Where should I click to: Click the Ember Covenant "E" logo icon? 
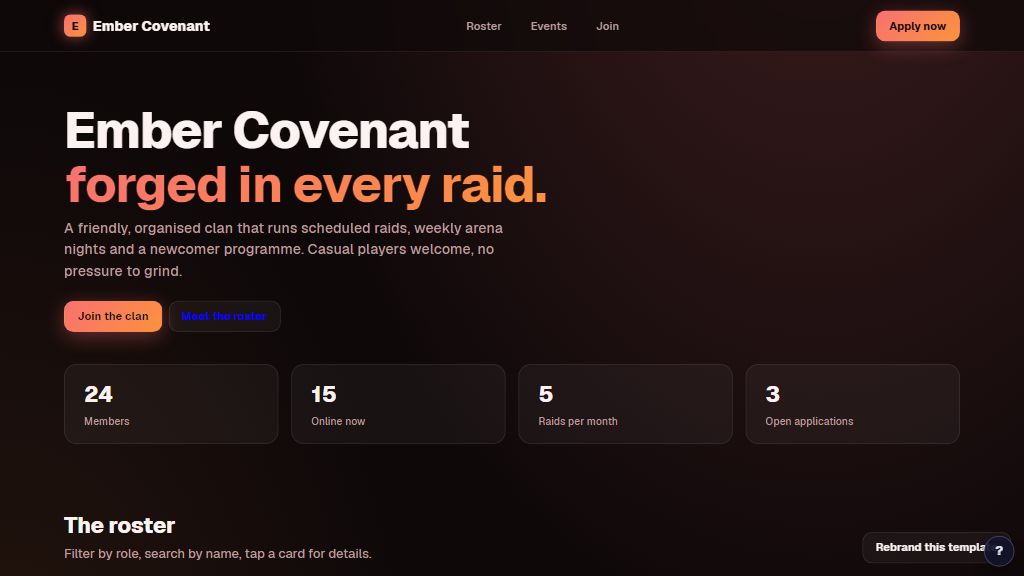75,26
